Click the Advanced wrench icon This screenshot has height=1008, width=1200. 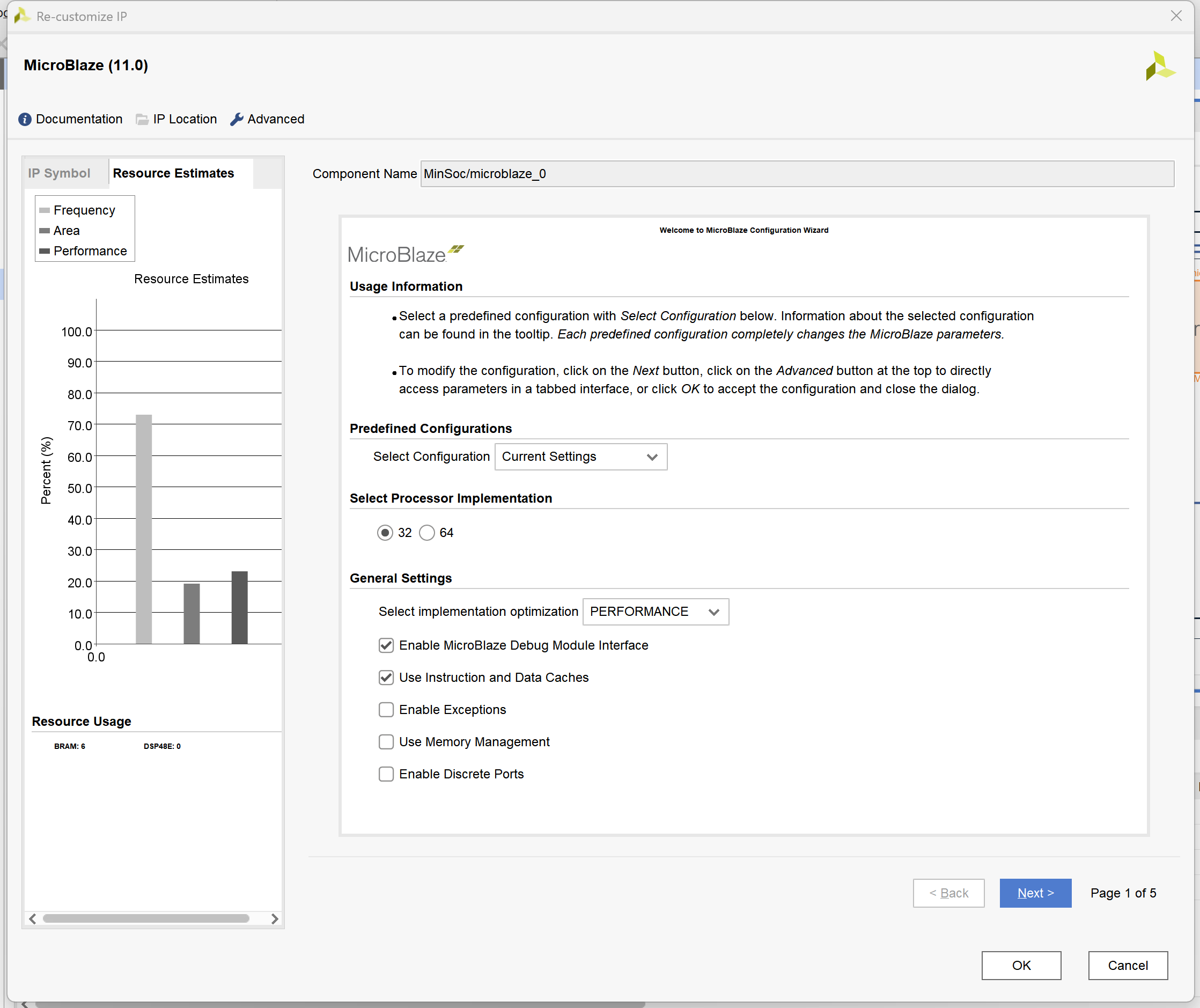point(237,120)
